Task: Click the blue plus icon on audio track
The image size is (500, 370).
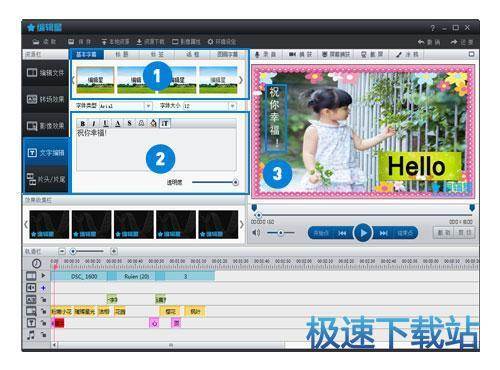Action: [x=43, y=288]
